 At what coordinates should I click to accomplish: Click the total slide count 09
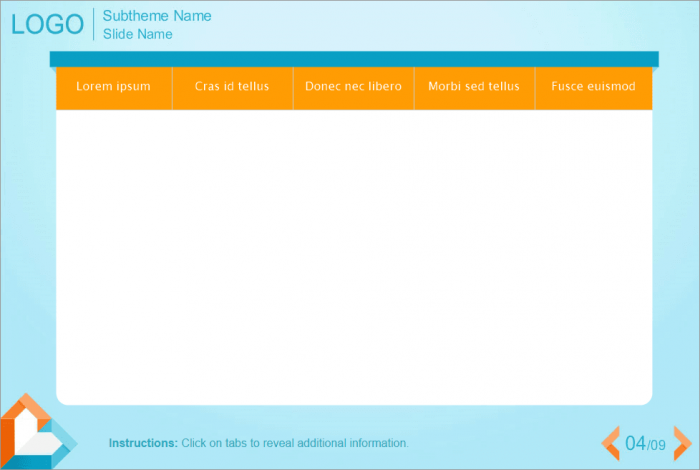tap(657, 445)
